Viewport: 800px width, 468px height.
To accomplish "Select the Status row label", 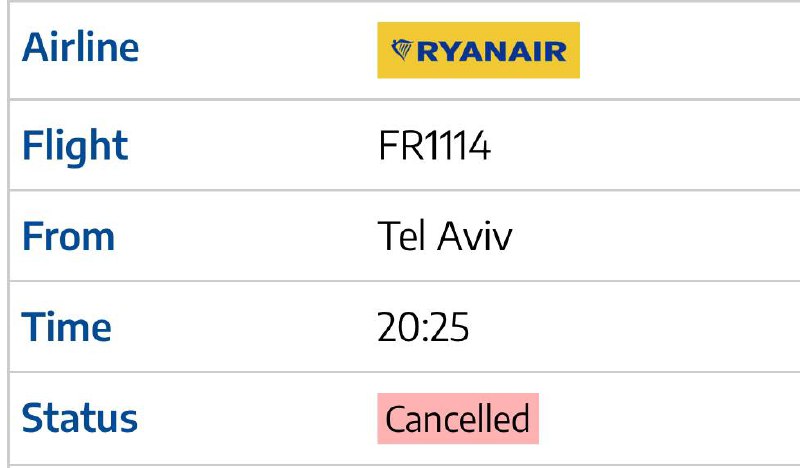I will pos(79,418).
